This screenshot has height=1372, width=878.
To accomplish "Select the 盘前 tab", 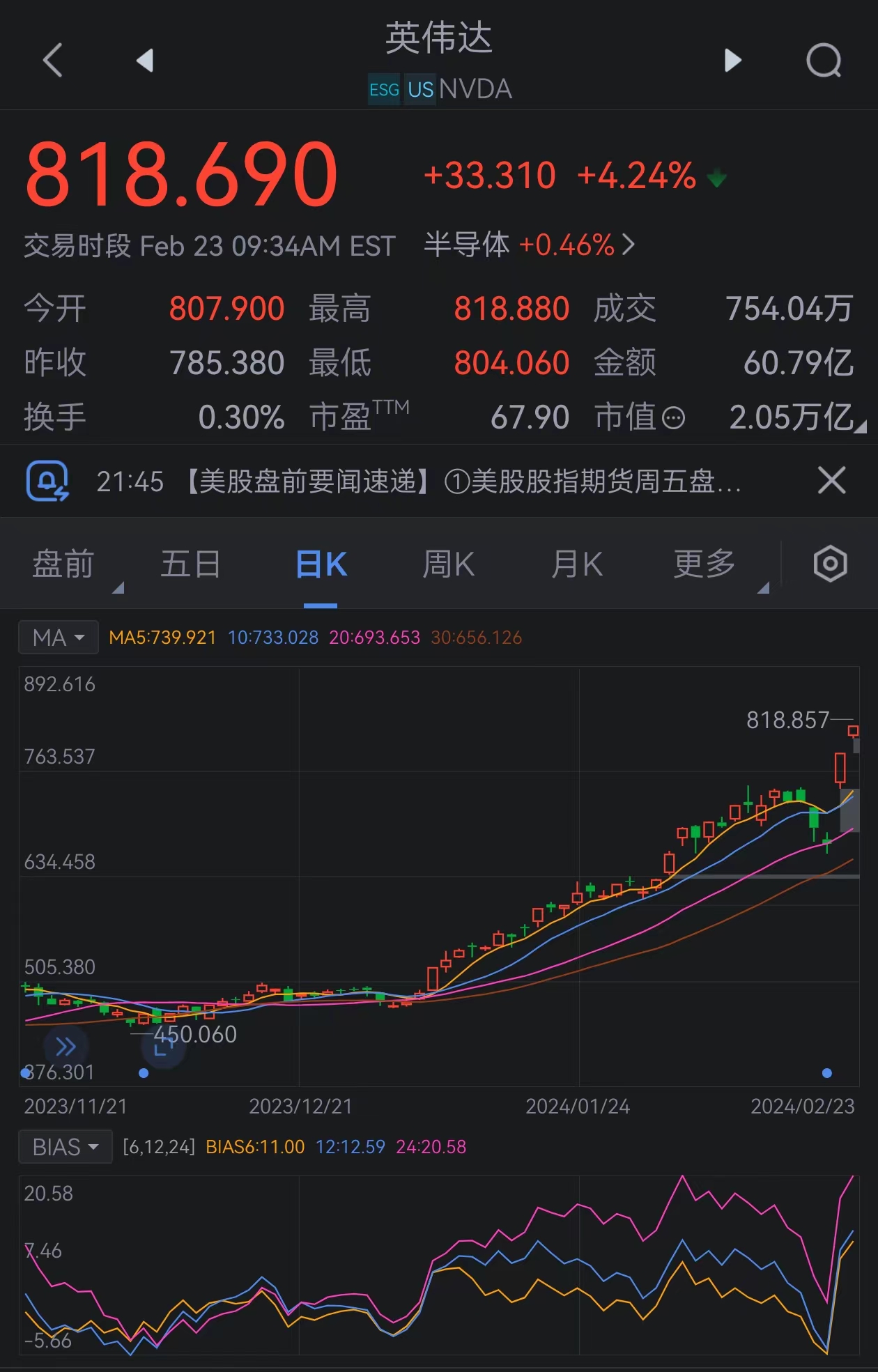I will (63, 564).
